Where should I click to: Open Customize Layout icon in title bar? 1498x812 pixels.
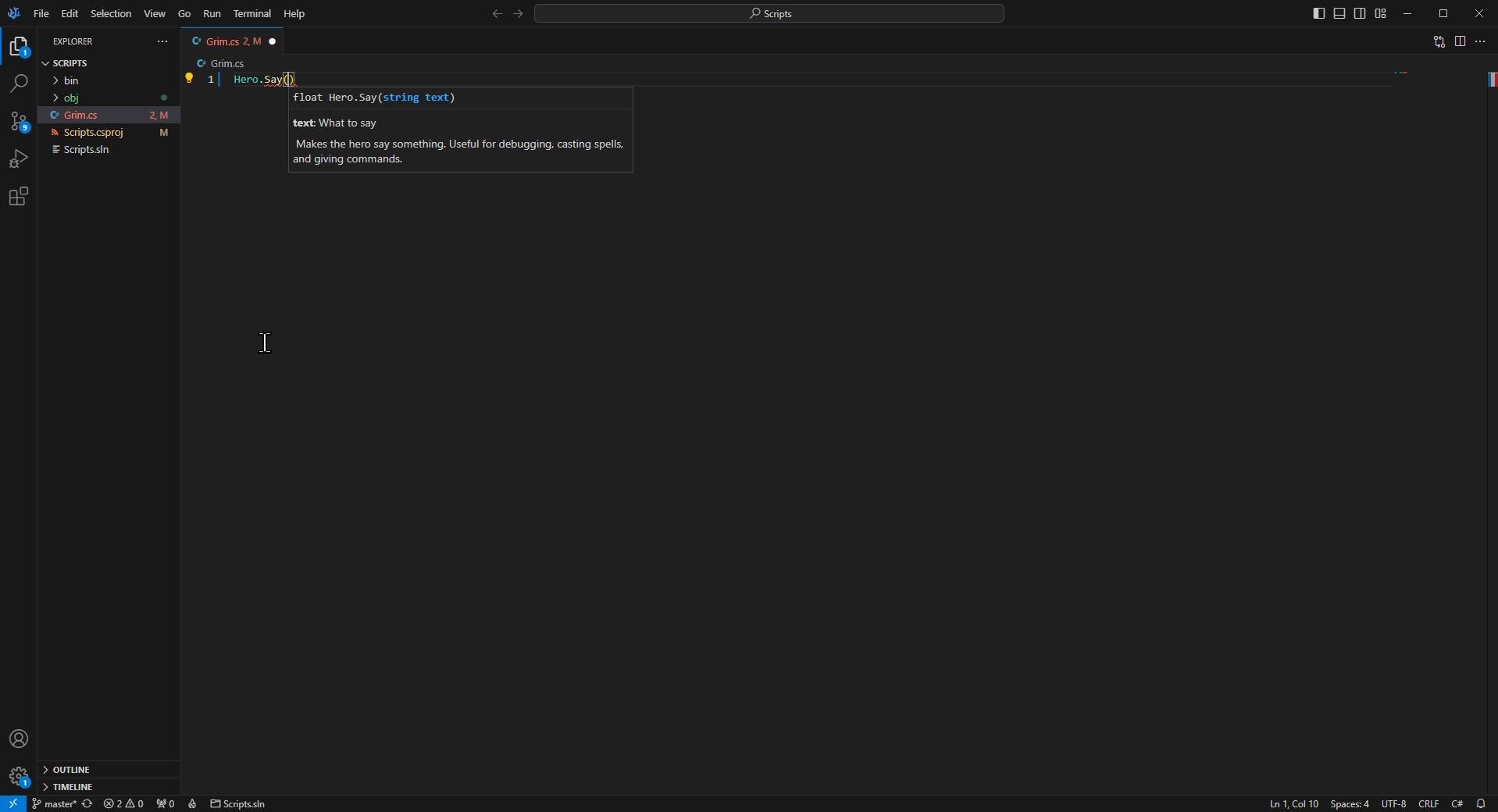coord(1381,13)
